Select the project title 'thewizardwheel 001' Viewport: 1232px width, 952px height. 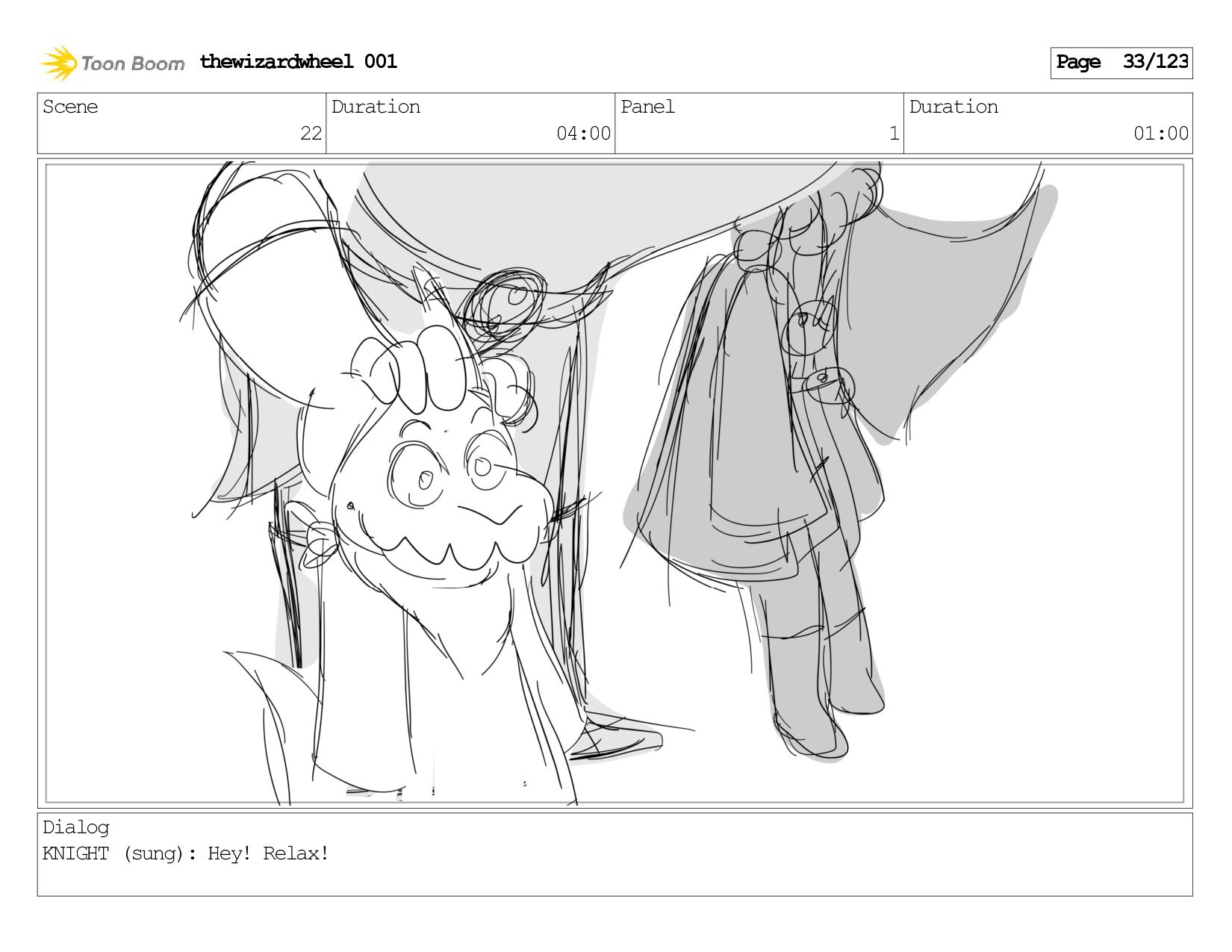[299, 61]
